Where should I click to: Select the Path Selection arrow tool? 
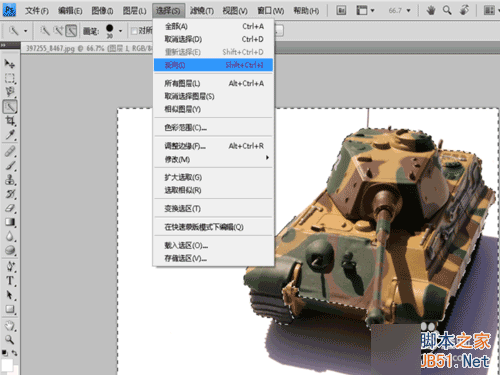click(9, 295)
